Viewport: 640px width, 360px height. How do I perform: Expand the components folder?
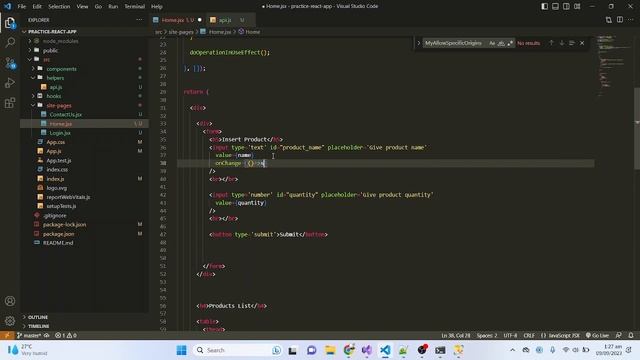[x=33, y=69]
